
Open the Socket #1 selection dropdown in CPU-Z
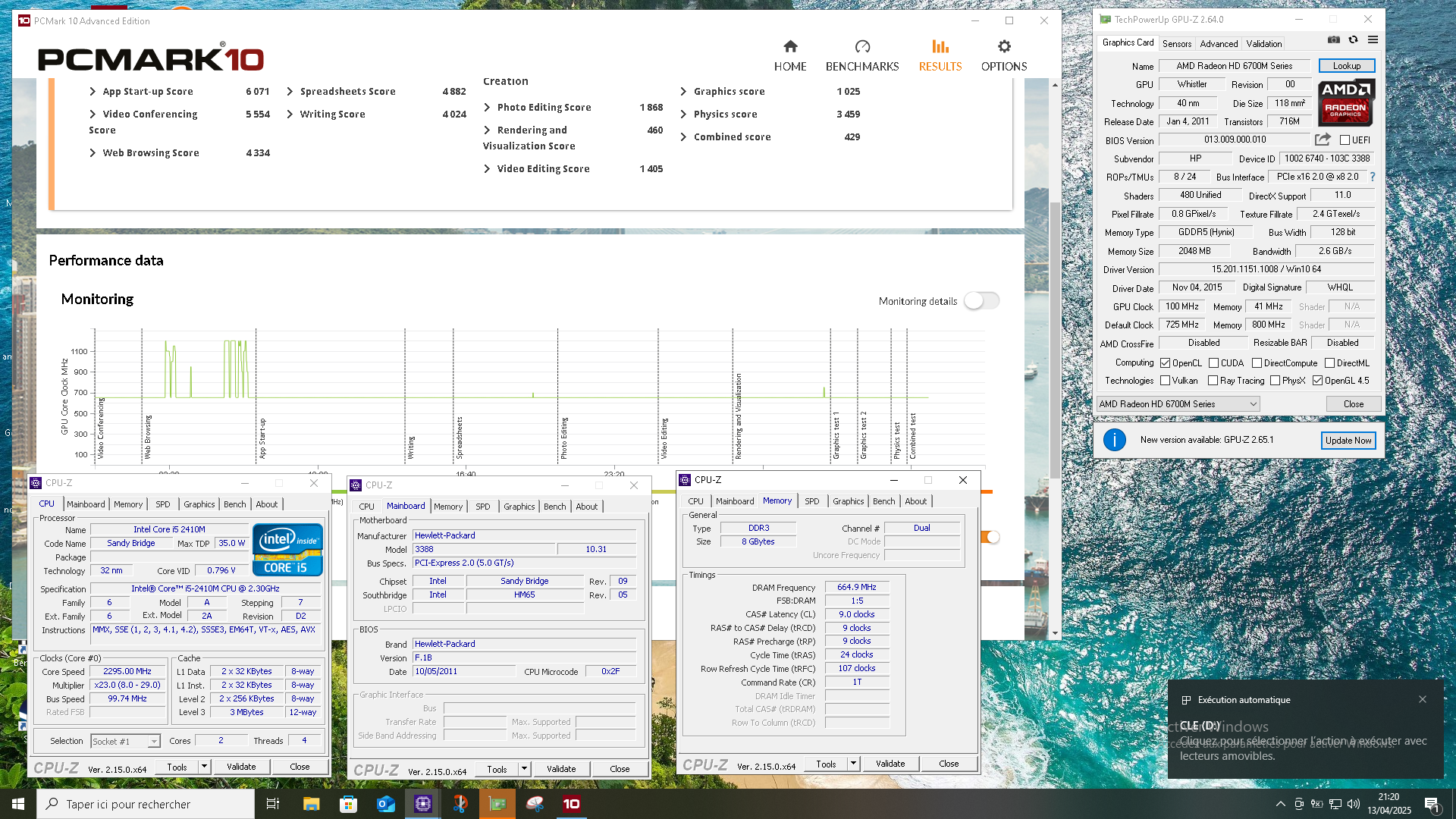[125, 741]
